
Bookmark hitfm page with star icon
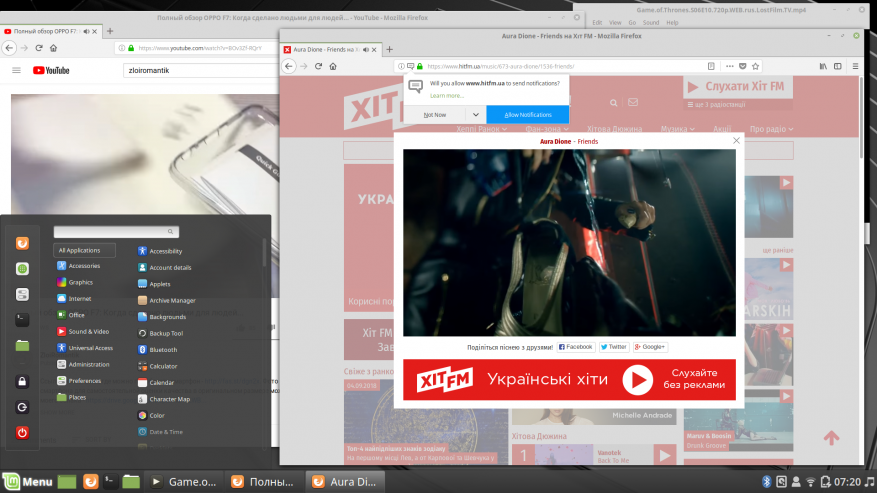pyautogui.click(x=756, y=66)
